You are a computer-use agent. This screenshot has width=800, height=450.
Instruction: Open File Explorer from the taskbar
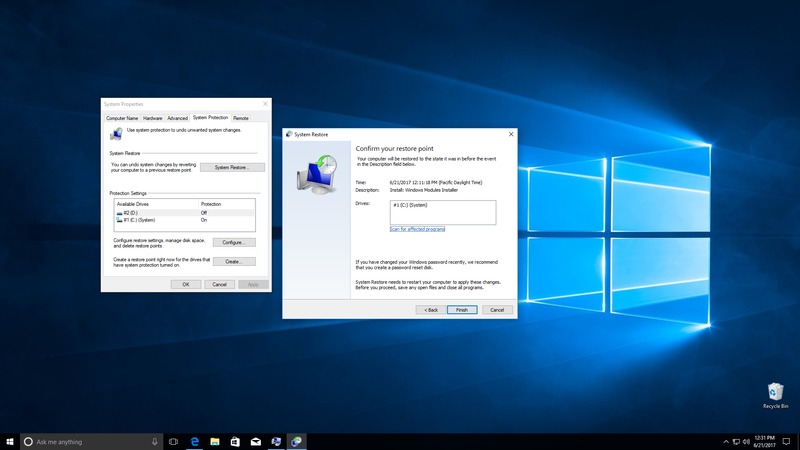click(x=215, y=441)
